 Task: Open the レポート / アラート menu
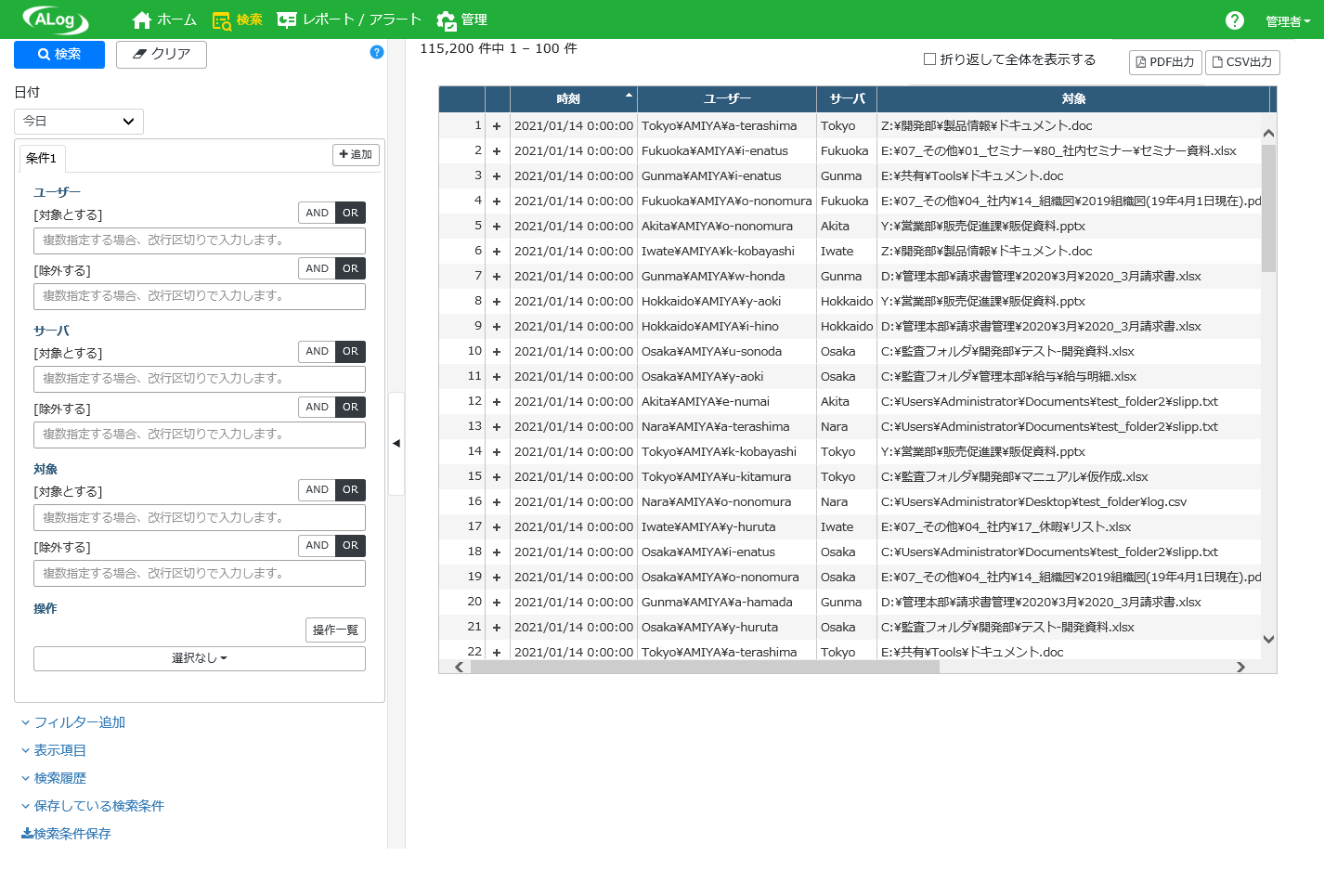(x=349, y=19)
